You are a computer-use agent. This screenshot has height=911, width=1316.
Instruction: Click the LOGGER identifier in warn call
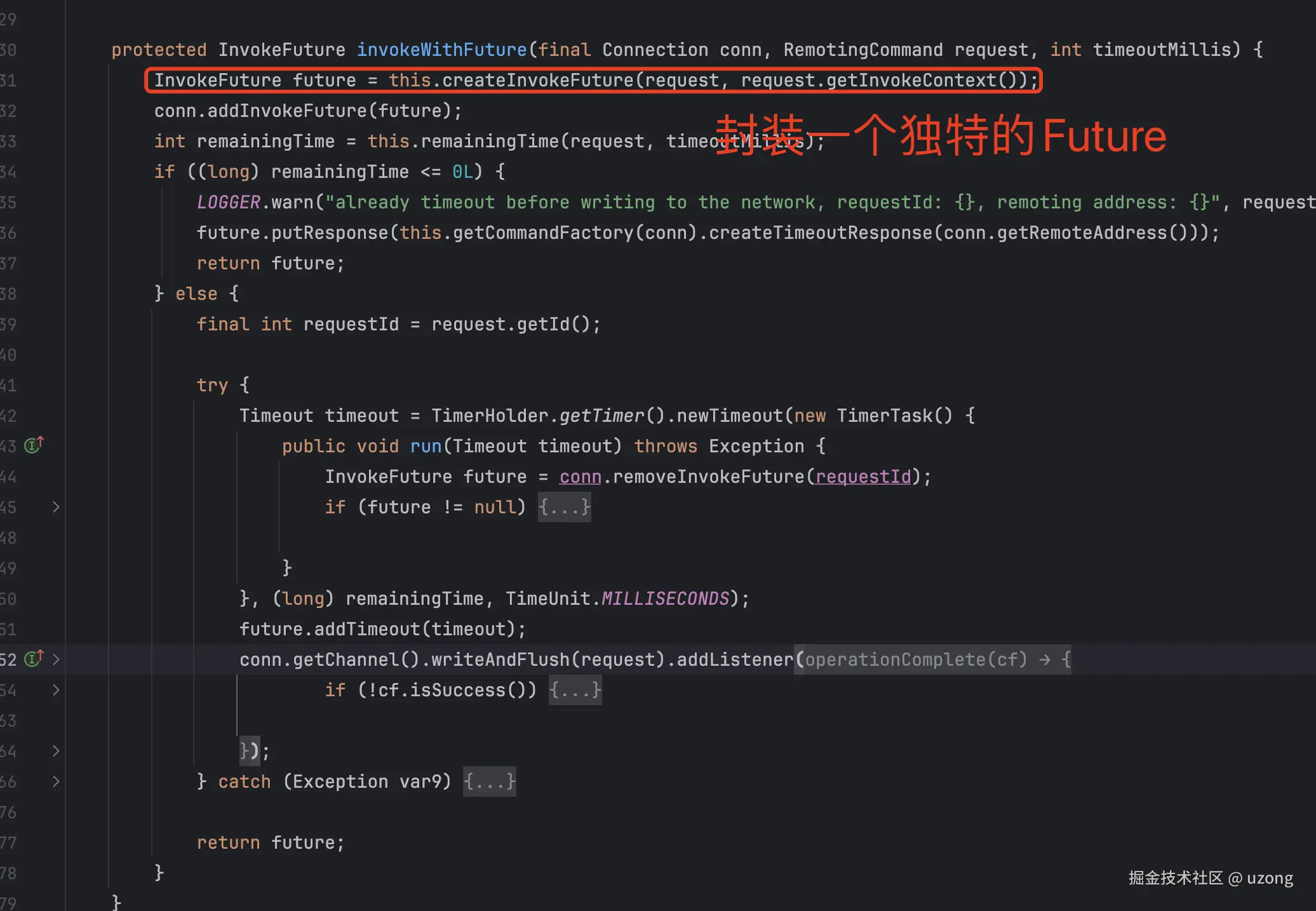228,202
